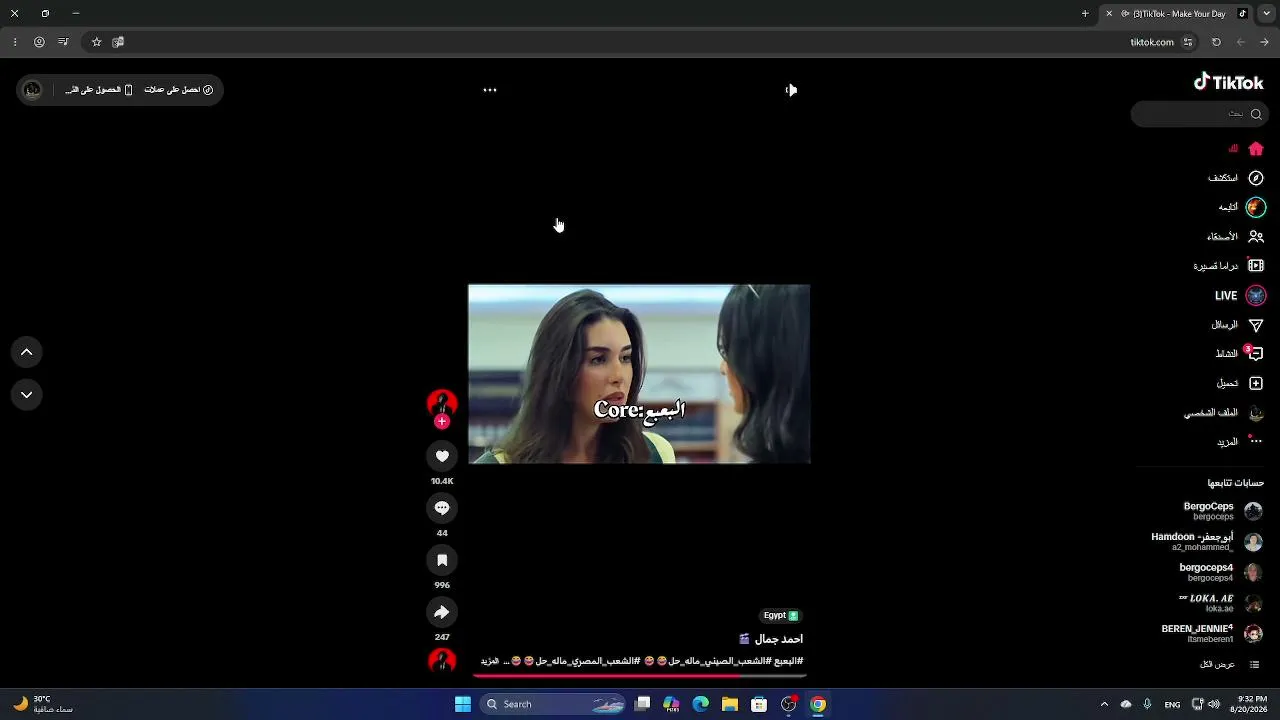Open File Explorer from the taskbar

coord(730,704)
